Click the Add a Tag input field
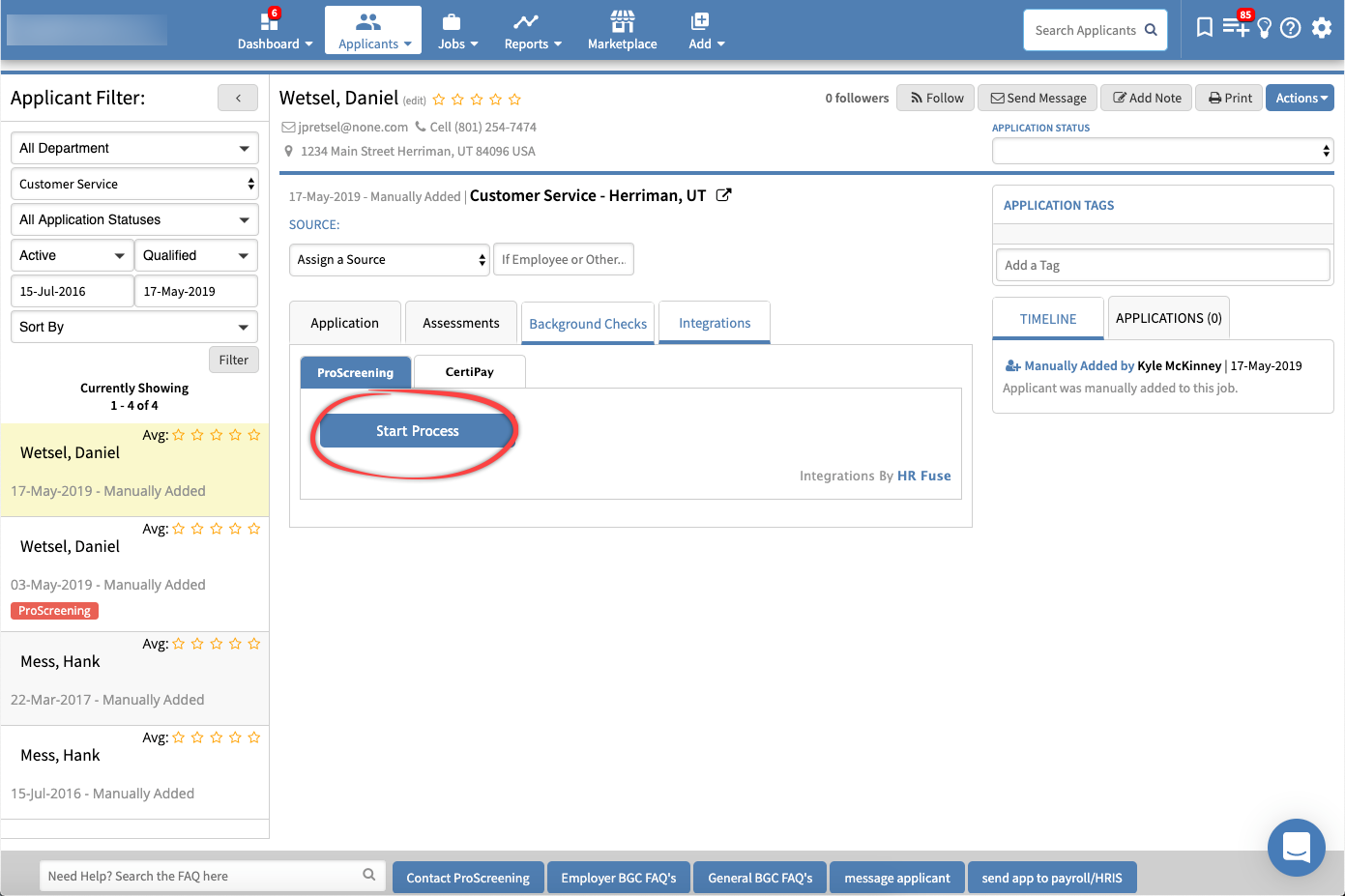 pos(1162,265)
